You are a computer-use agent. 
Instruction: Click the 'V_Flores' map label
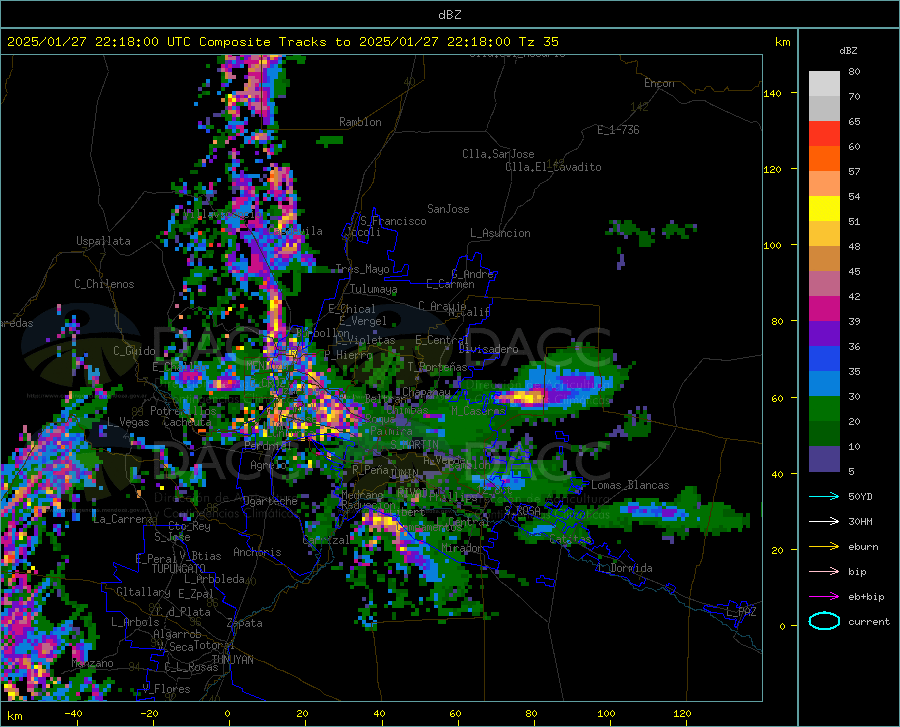(166, 689)
